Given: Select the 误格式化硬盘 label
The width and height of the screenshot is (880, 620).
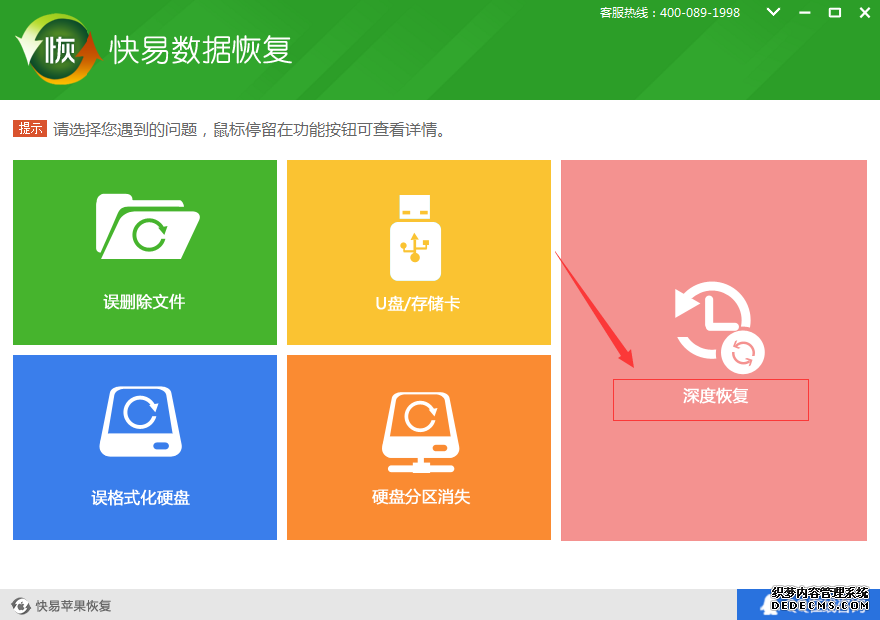Looking at the screenshot, I should pyautogui.click(x=140, y=497).
